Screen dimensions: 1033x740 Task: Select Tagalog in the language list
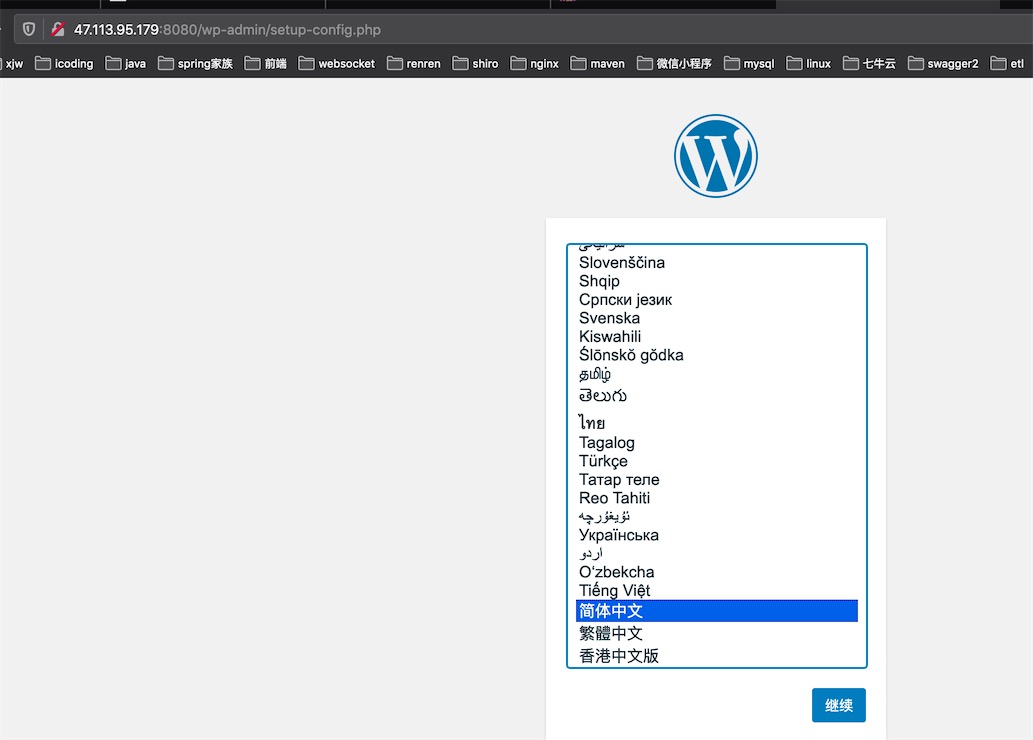click(x=717, y=442)
